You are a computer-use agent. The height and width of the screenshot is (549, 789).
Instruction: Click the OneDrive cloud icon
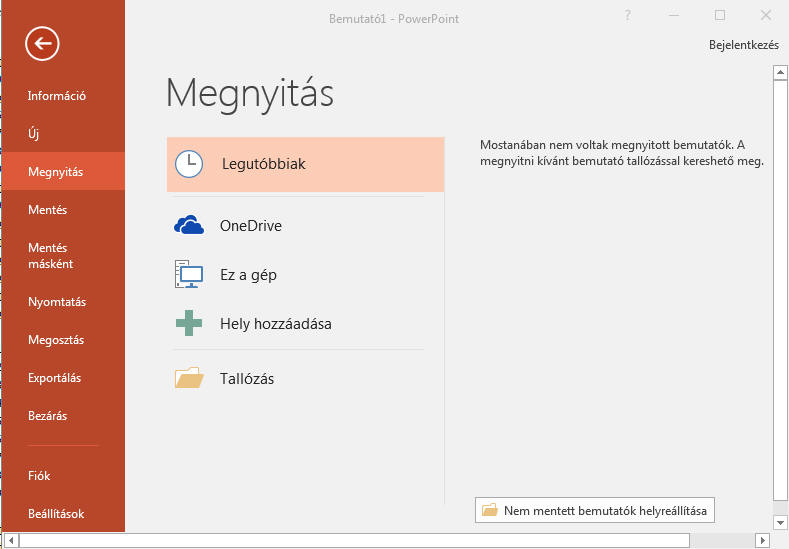tap(189, 225)
